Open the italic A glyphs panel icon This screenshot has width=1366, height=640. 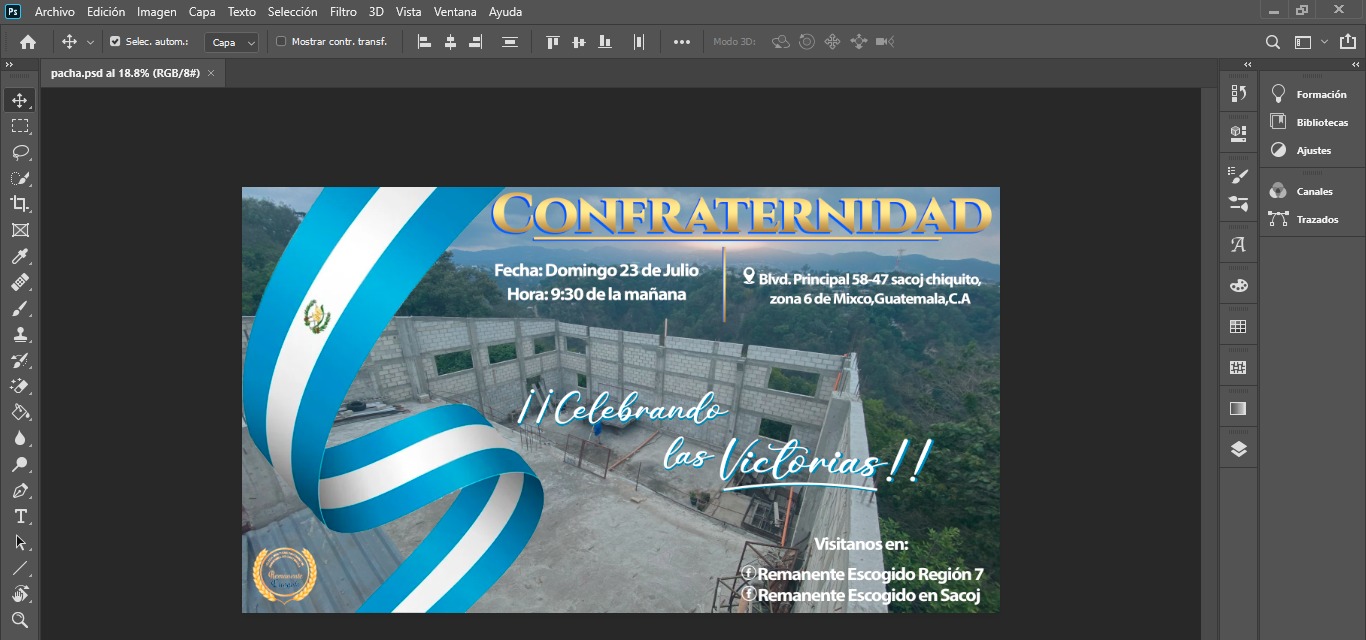[x=1238, y=244]
